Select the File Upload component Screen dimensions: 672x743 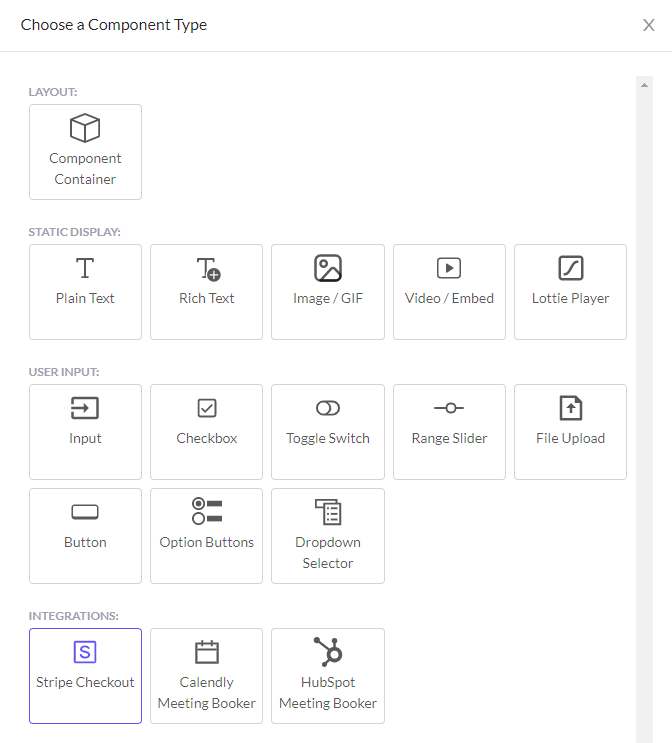[x=571, y=432]
